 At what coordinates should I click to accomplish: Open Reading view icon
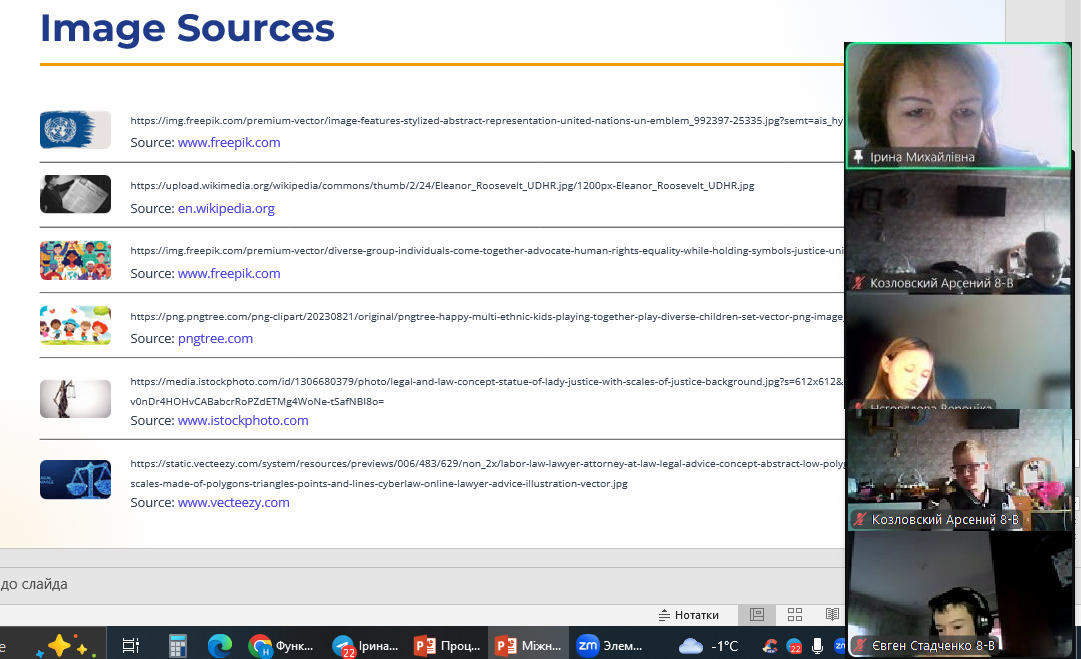(832, 615)
